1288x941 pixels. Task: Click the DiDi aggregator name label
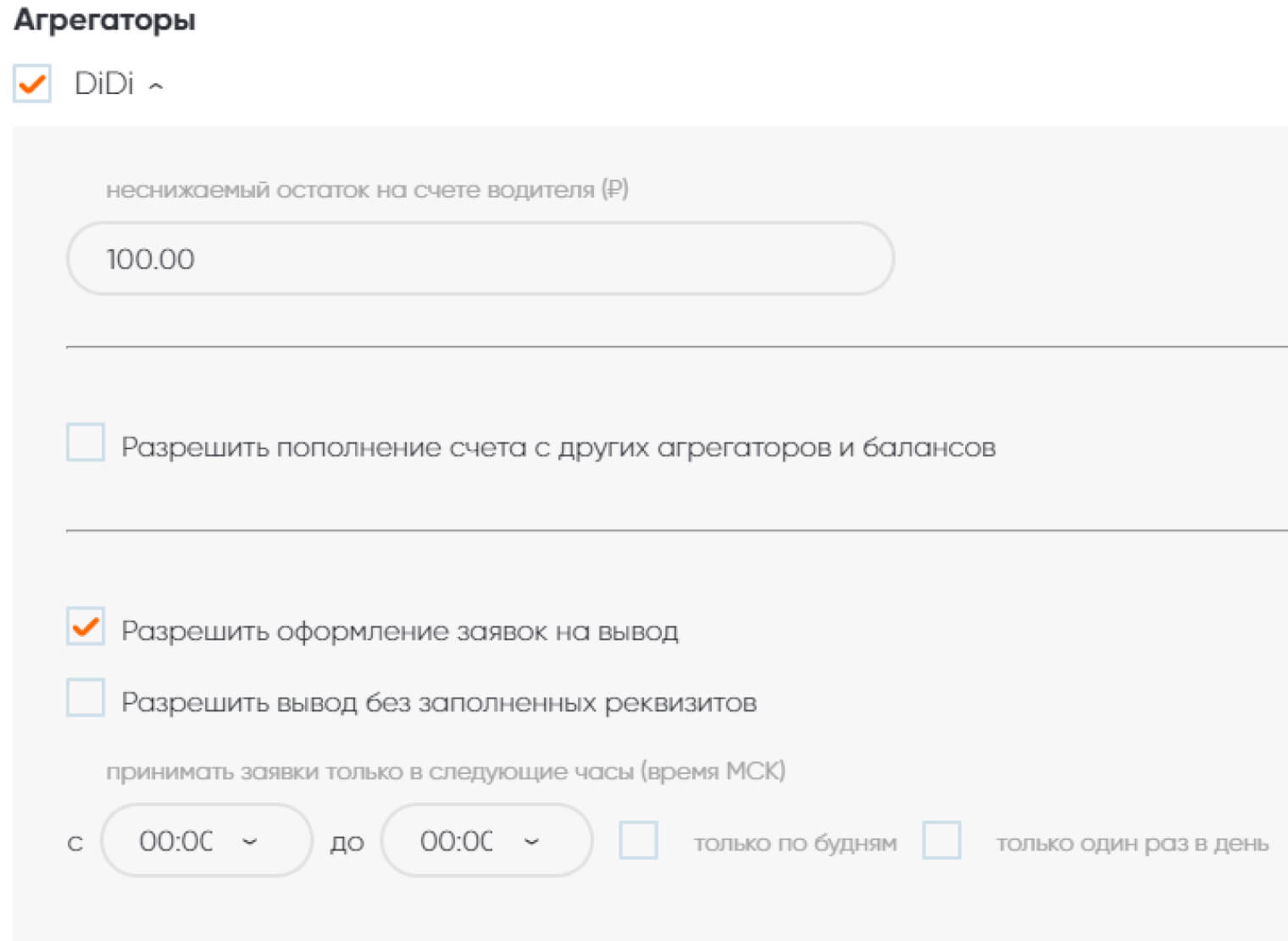click(x=104, y=84)
